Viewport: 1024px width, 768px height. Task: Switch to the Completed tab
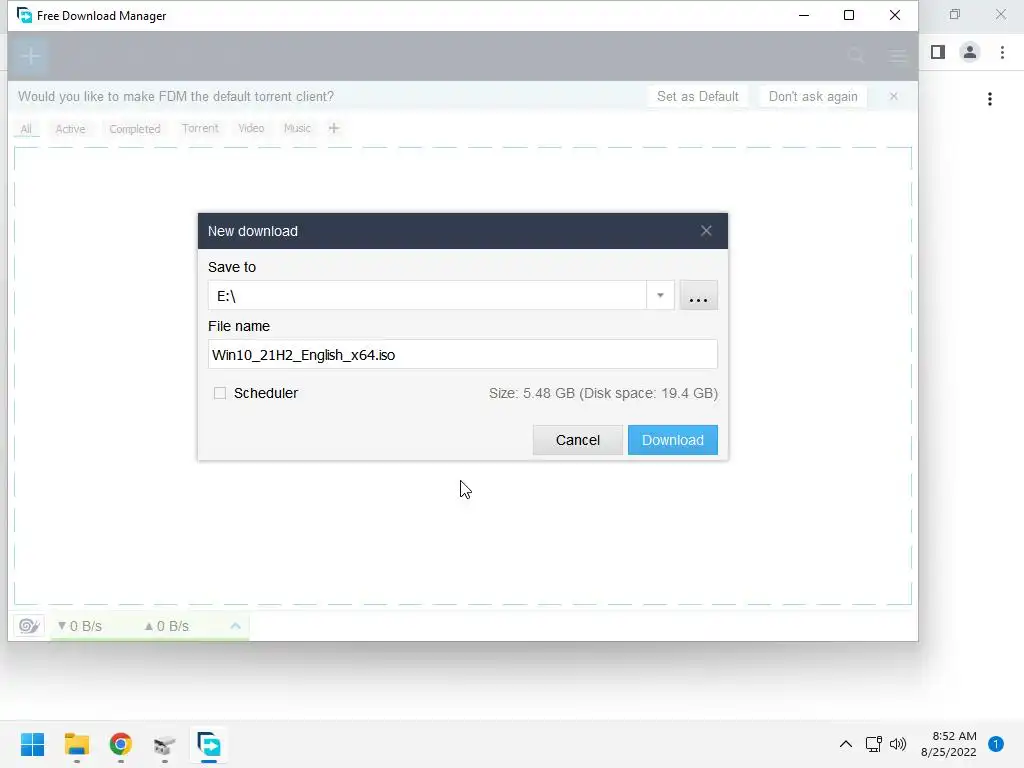point(135,129)
